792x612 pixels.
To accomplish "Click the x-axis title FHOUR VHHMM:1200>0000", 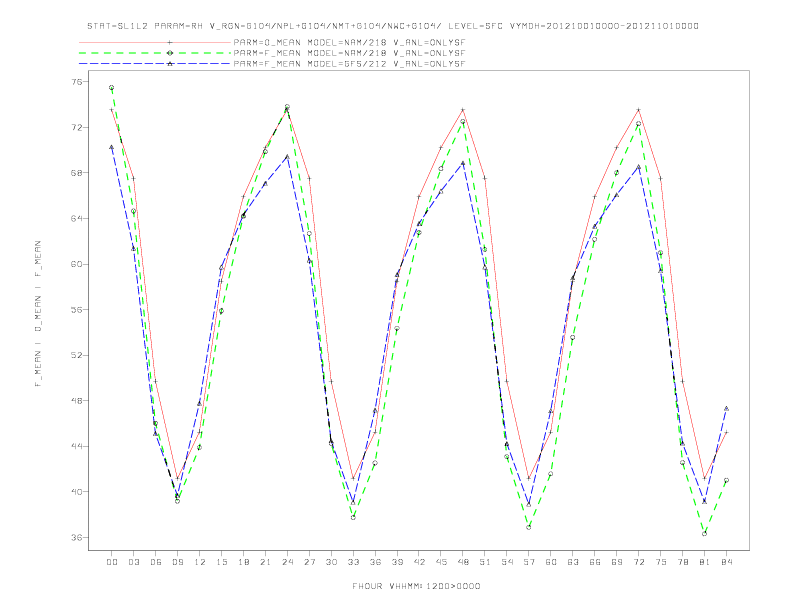I will pyautogui.click(x=416, y=586).
